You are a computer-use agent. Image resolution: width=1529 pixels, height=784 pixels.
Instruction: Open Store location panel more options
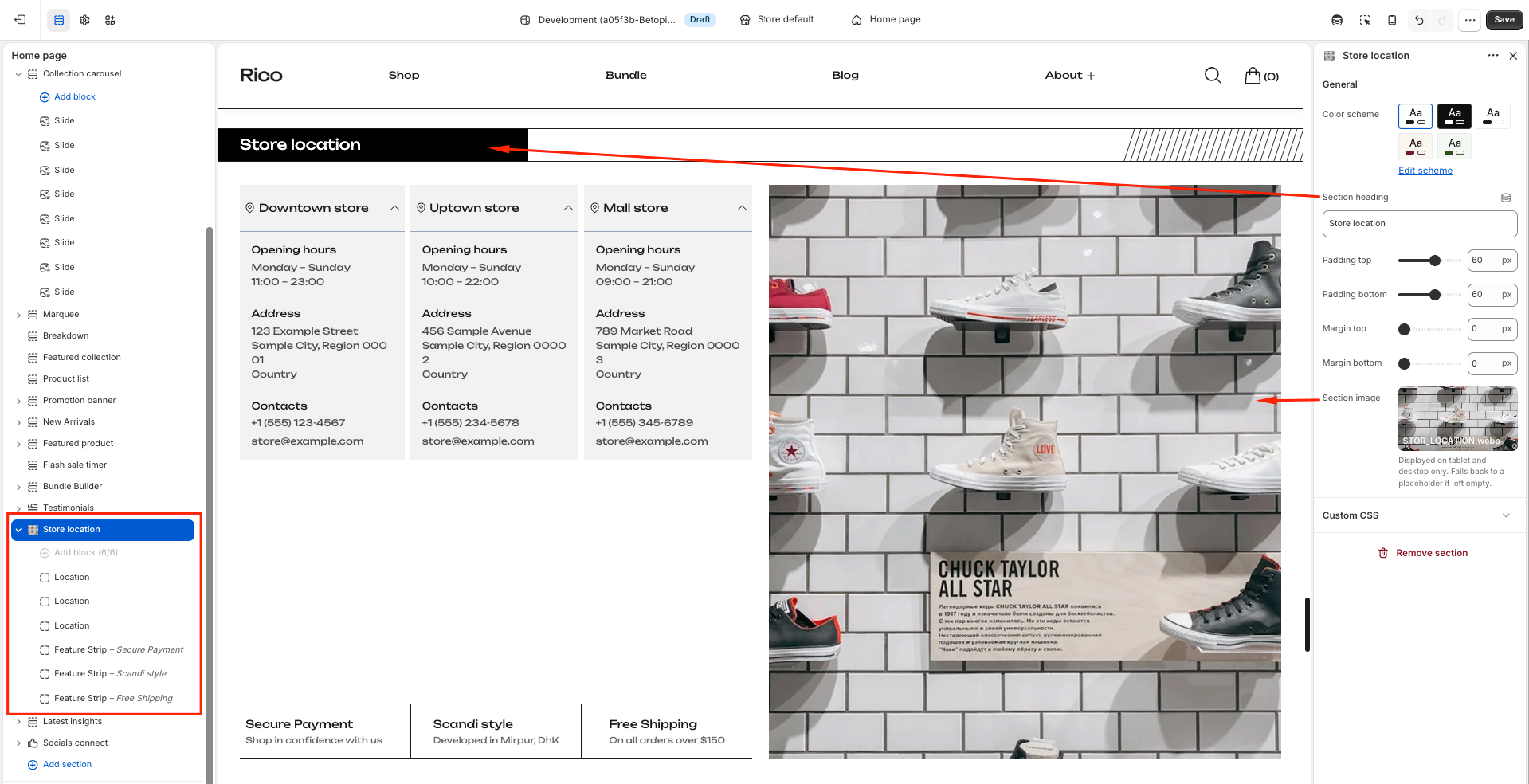pyautogui.click(x=1492, y=56)
